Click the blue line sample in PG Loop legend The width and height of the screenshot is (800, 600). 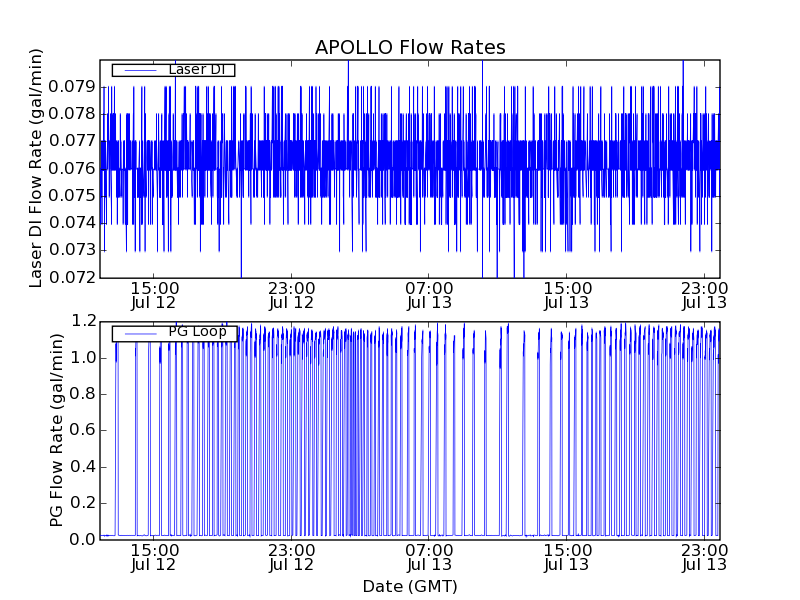140,334
